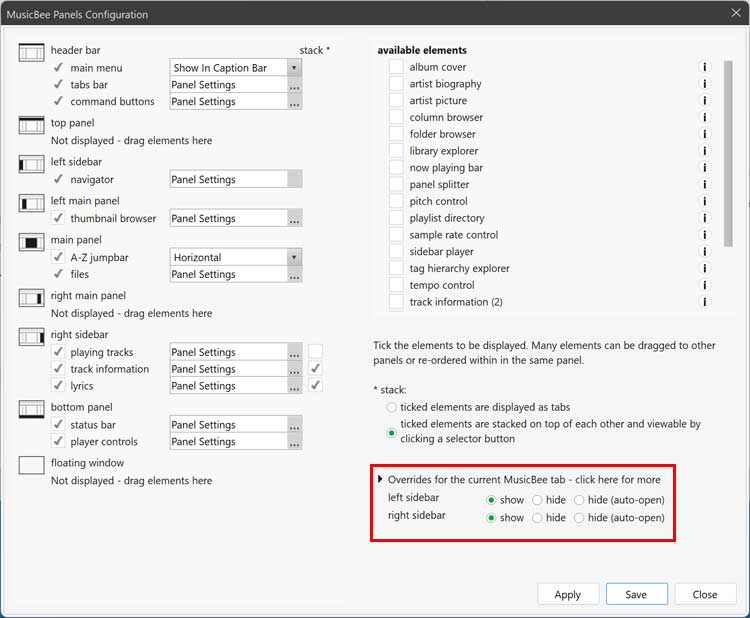Click the header bar layout icon

tap(32, 53)
